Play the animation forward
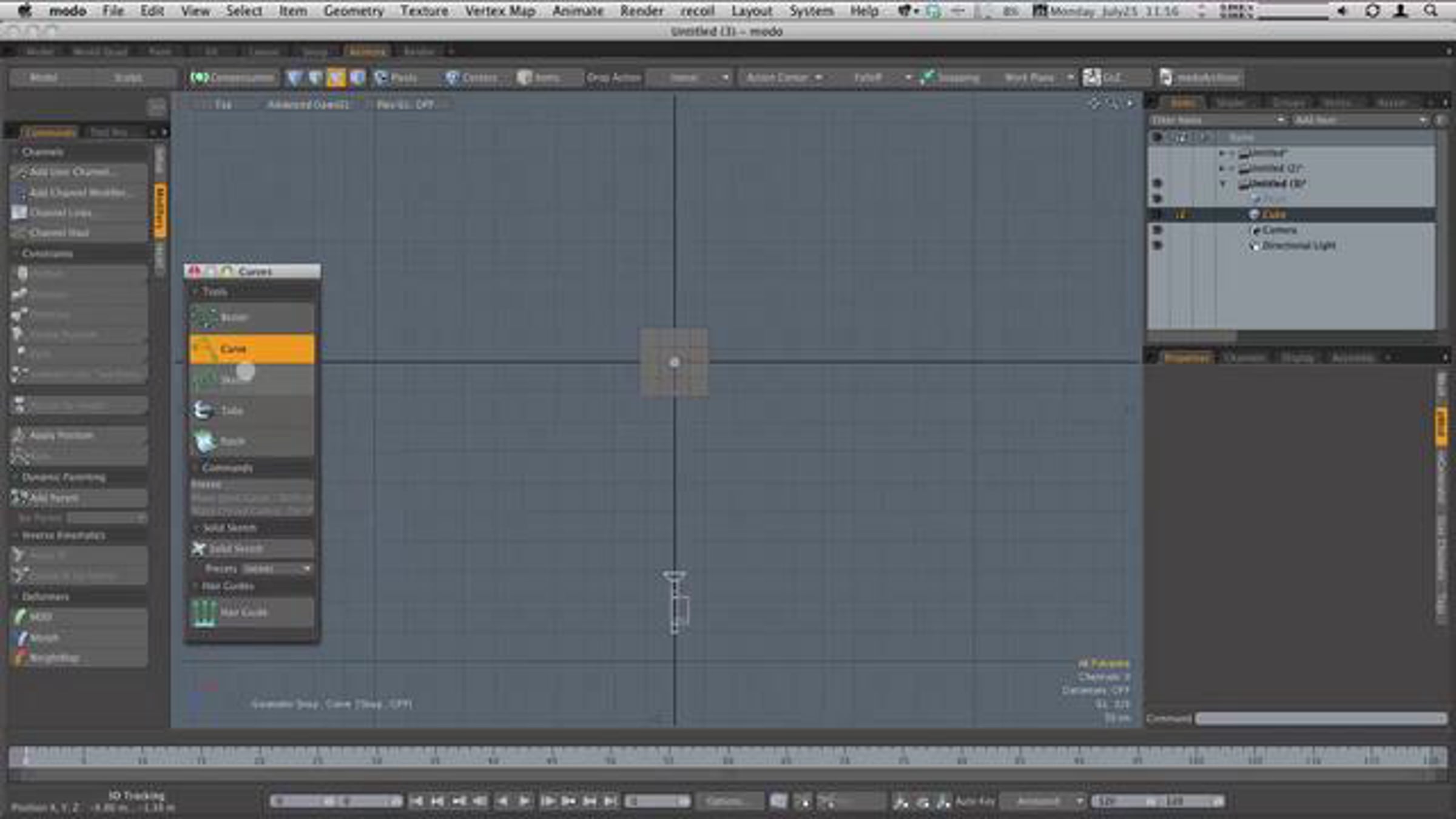 click(x=525, y=801)
